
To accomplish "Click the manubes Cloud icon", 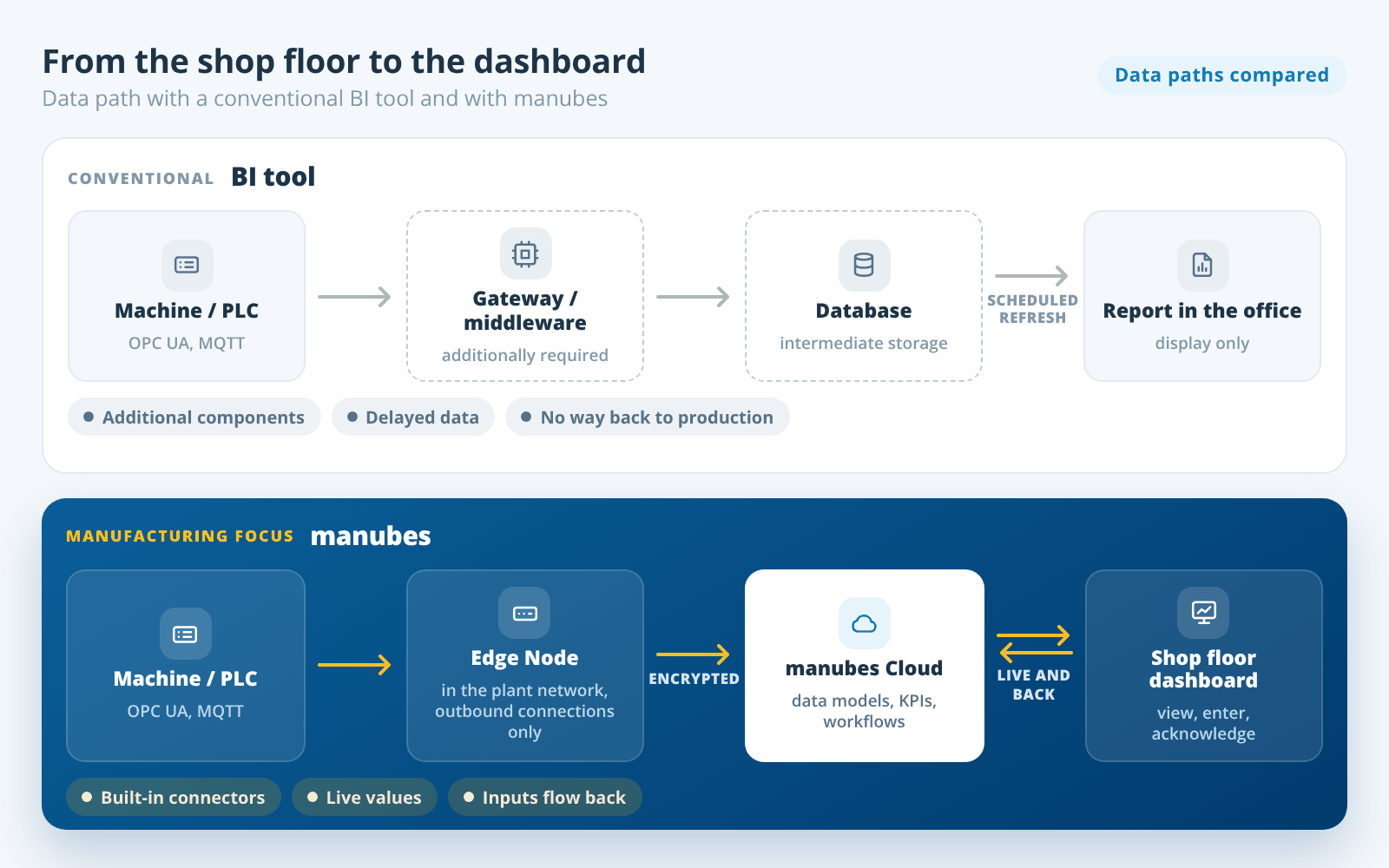I will (x=864, y=623).
